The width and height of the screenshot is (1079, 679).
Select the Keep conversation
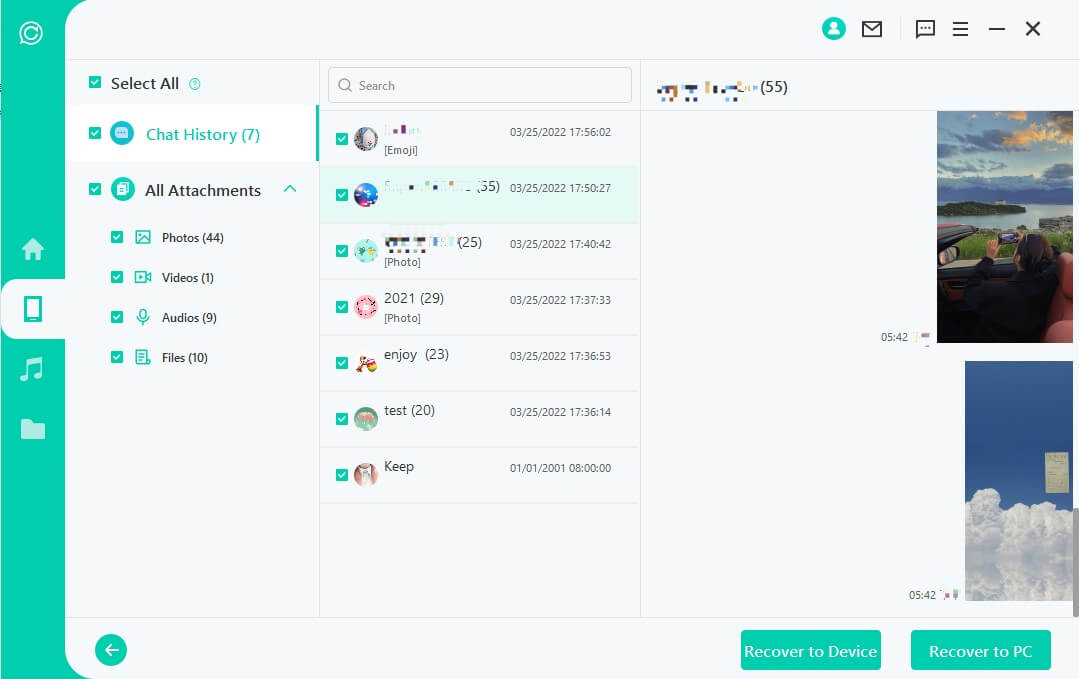tap(480, 475)
